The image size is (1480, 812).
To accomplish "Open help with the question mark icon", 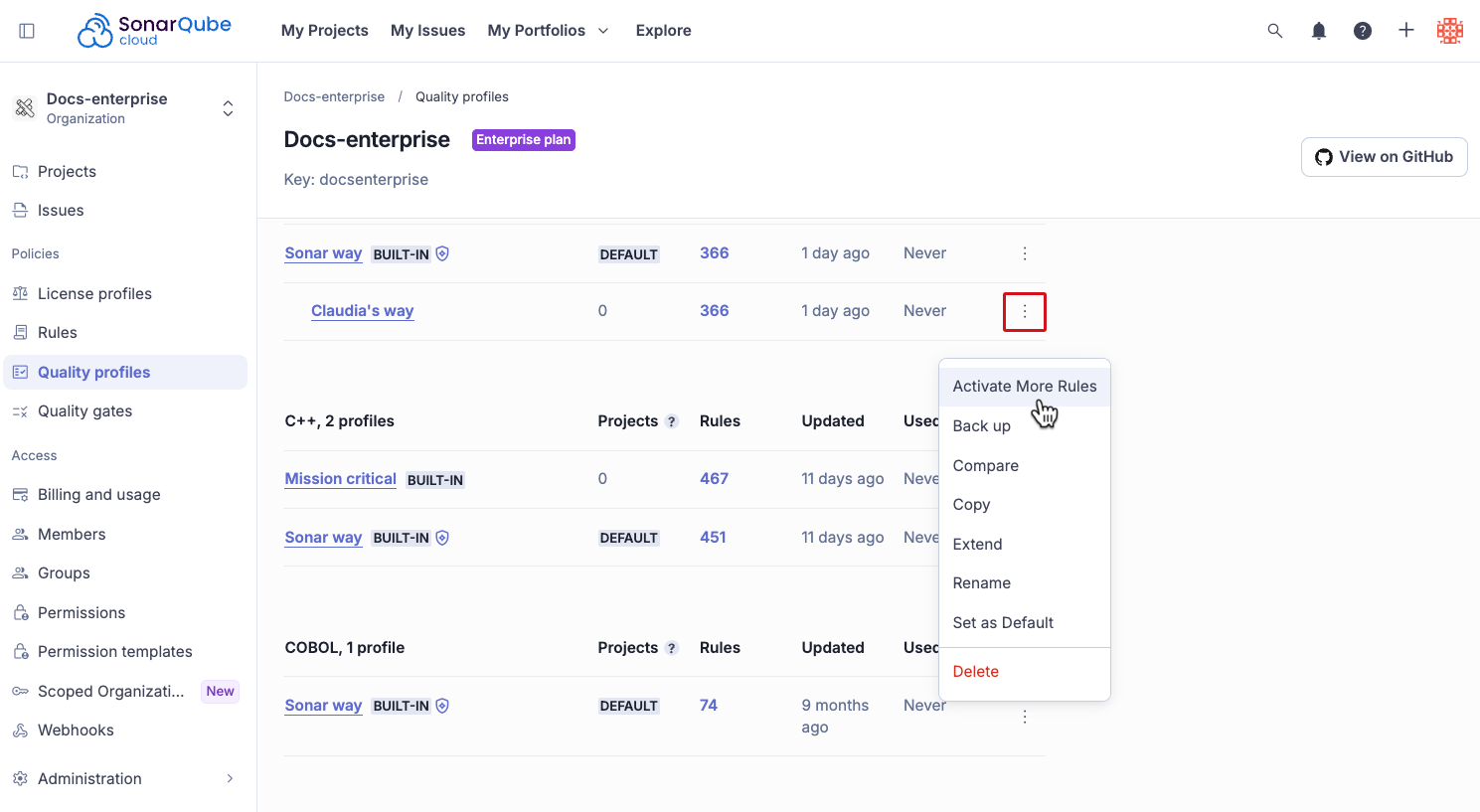I will point(1362,31).
